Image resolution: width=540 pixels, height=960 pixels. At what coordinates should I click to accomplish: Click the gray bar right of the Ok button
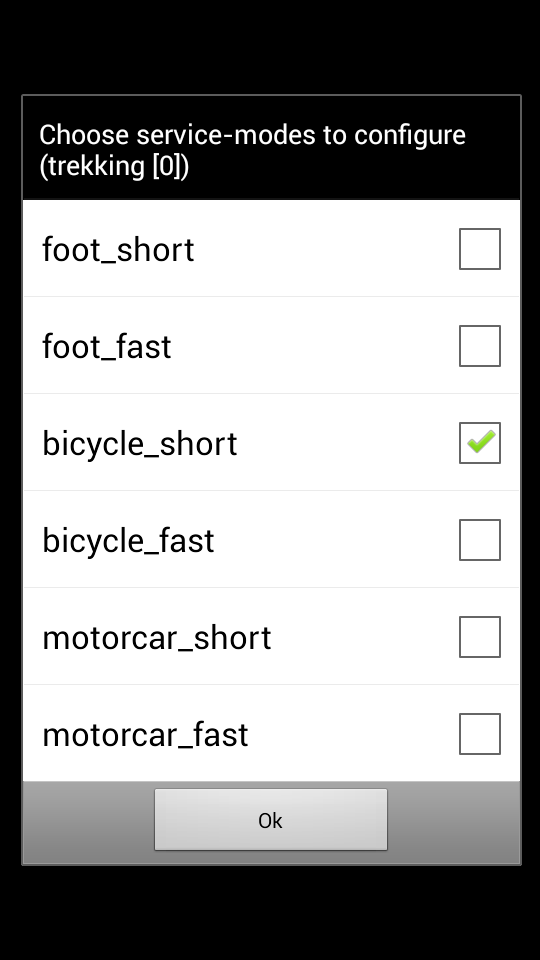pos(454,822)
